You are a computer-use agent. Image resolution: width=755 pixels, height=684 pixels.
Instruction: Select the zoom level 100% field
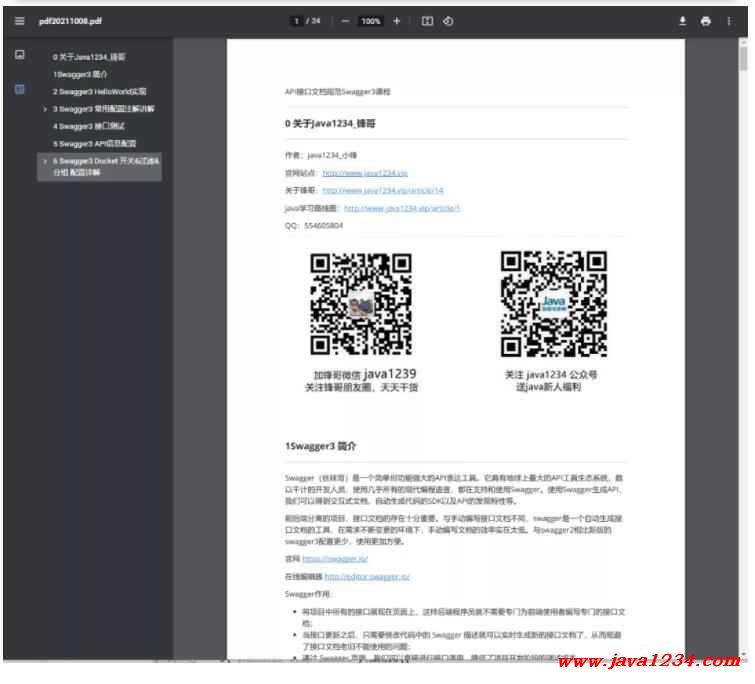[371, 21]
